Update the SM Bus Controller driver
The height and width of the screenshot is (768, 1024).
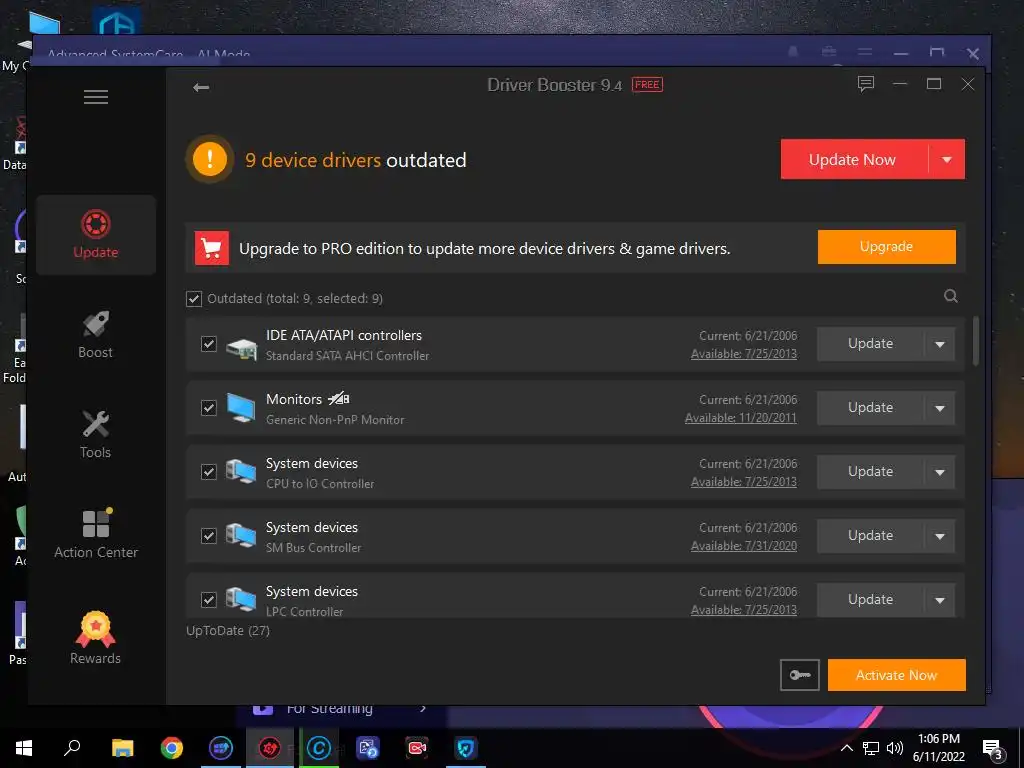tap(871, 536)
